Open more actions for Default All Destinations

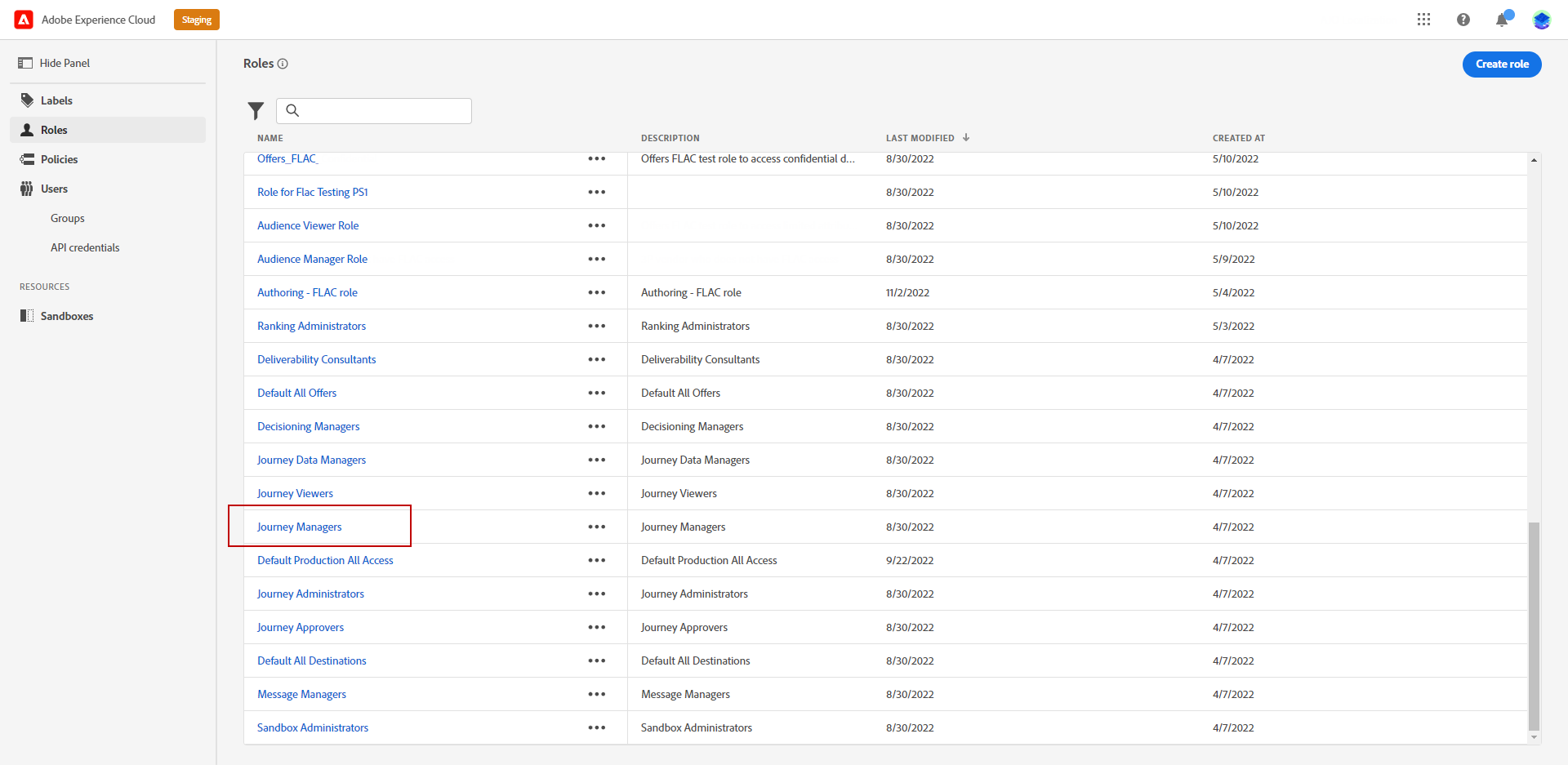point(597,660)
